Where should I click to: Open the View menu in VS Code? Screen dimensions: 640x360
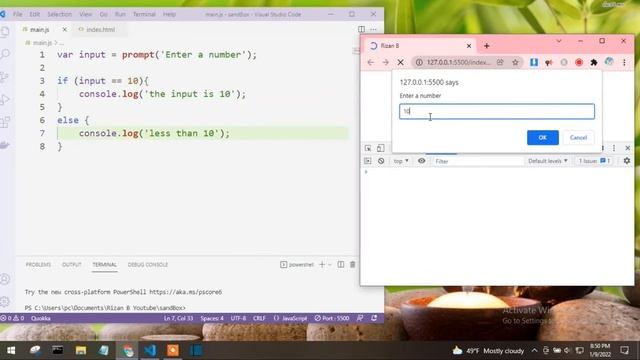(x=86, y=14)
